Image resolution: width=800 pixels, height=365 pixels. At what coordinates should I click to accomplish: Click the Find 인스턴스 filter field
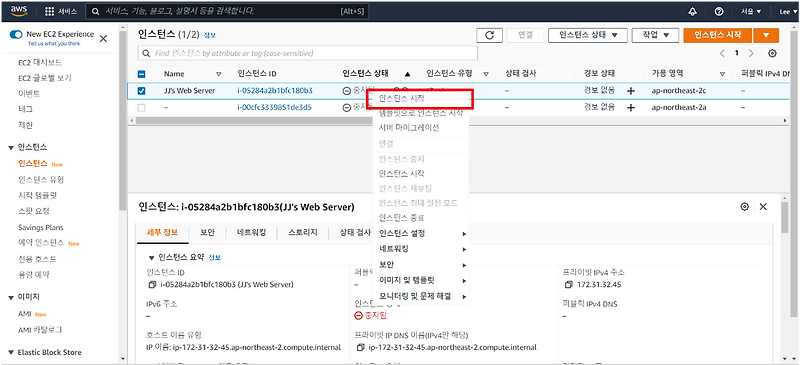[308, 53]
